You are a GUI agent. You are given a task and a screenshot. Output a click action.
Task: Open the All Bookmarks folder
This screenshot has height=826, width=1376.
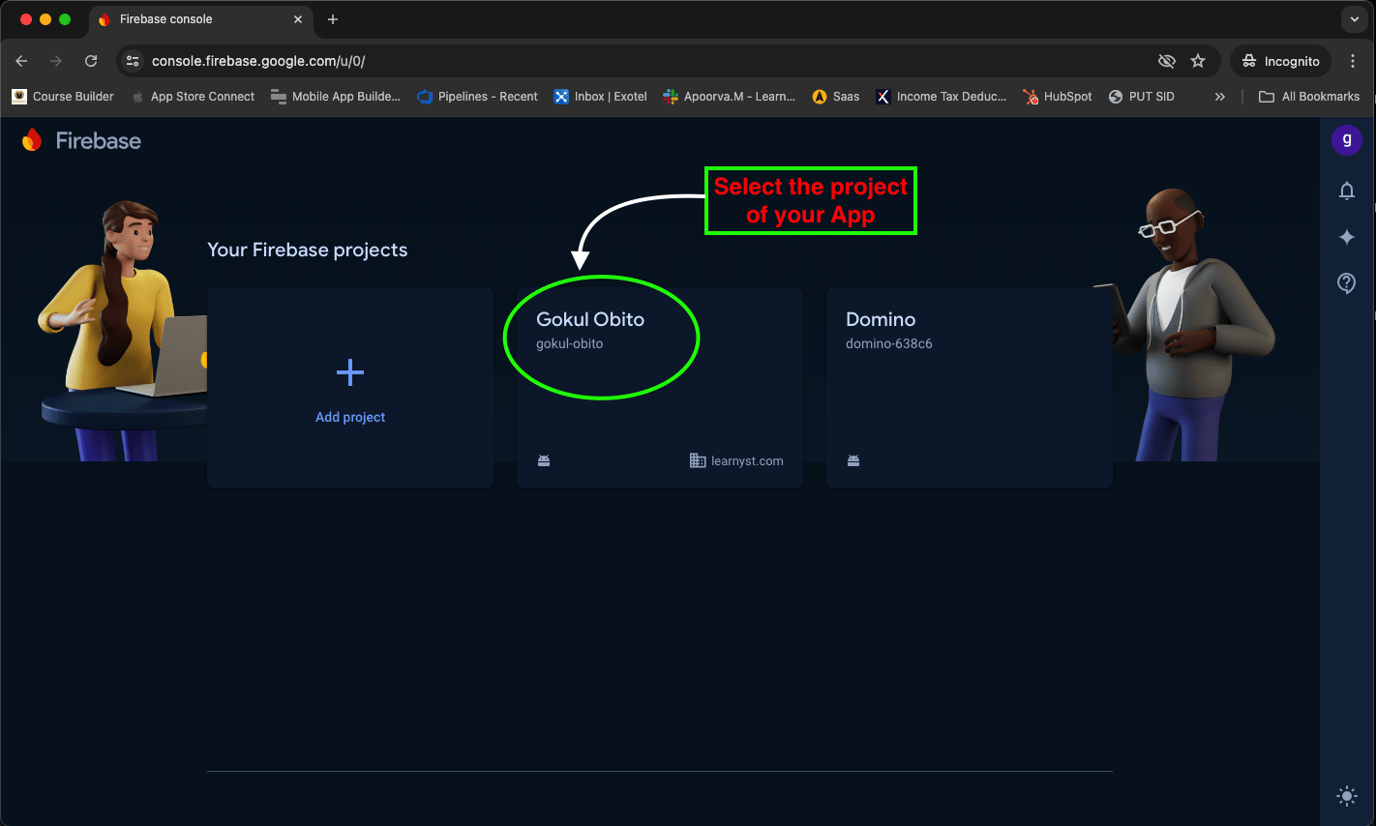pyautogui.click(x=1310, y=96)
